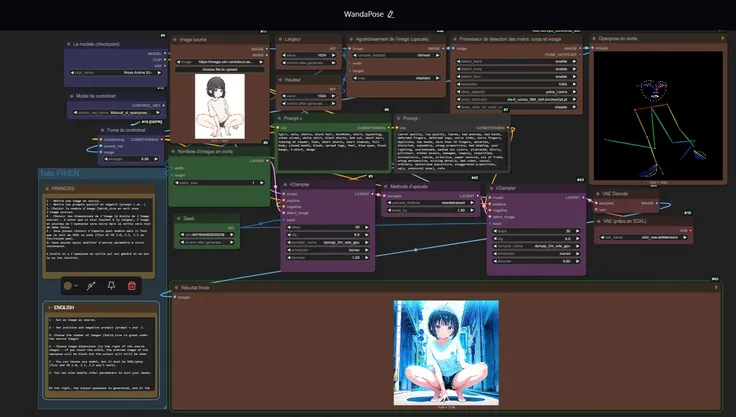Screen dimensions: 736x417
Task: Collapse the Largeur node dot
Action: click(x=281, y=39)
